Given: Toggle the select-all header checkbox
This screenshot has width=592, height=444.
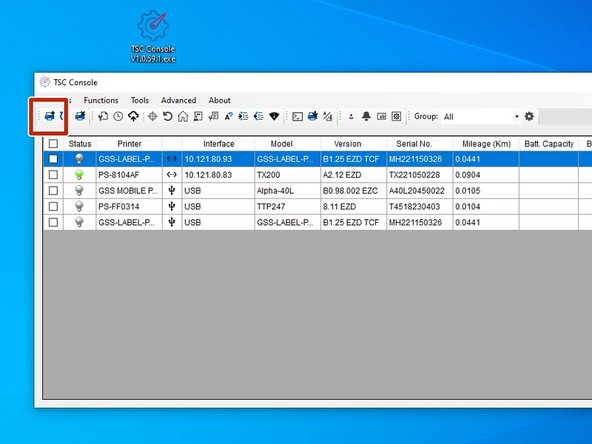Looking at the screenshot, I should point(53,143).
